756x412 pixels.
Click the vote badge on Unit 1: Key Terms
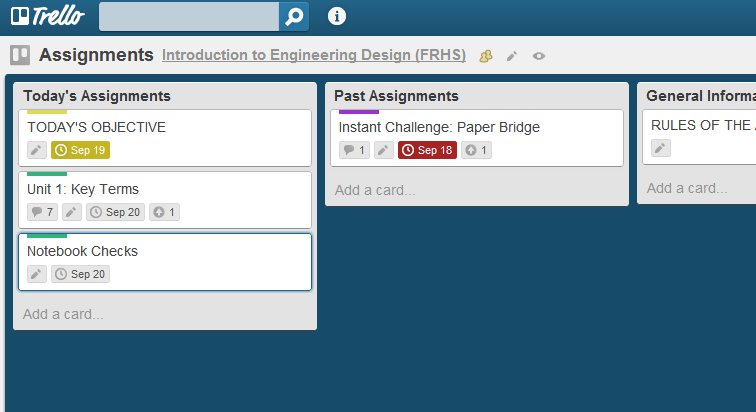164,212
